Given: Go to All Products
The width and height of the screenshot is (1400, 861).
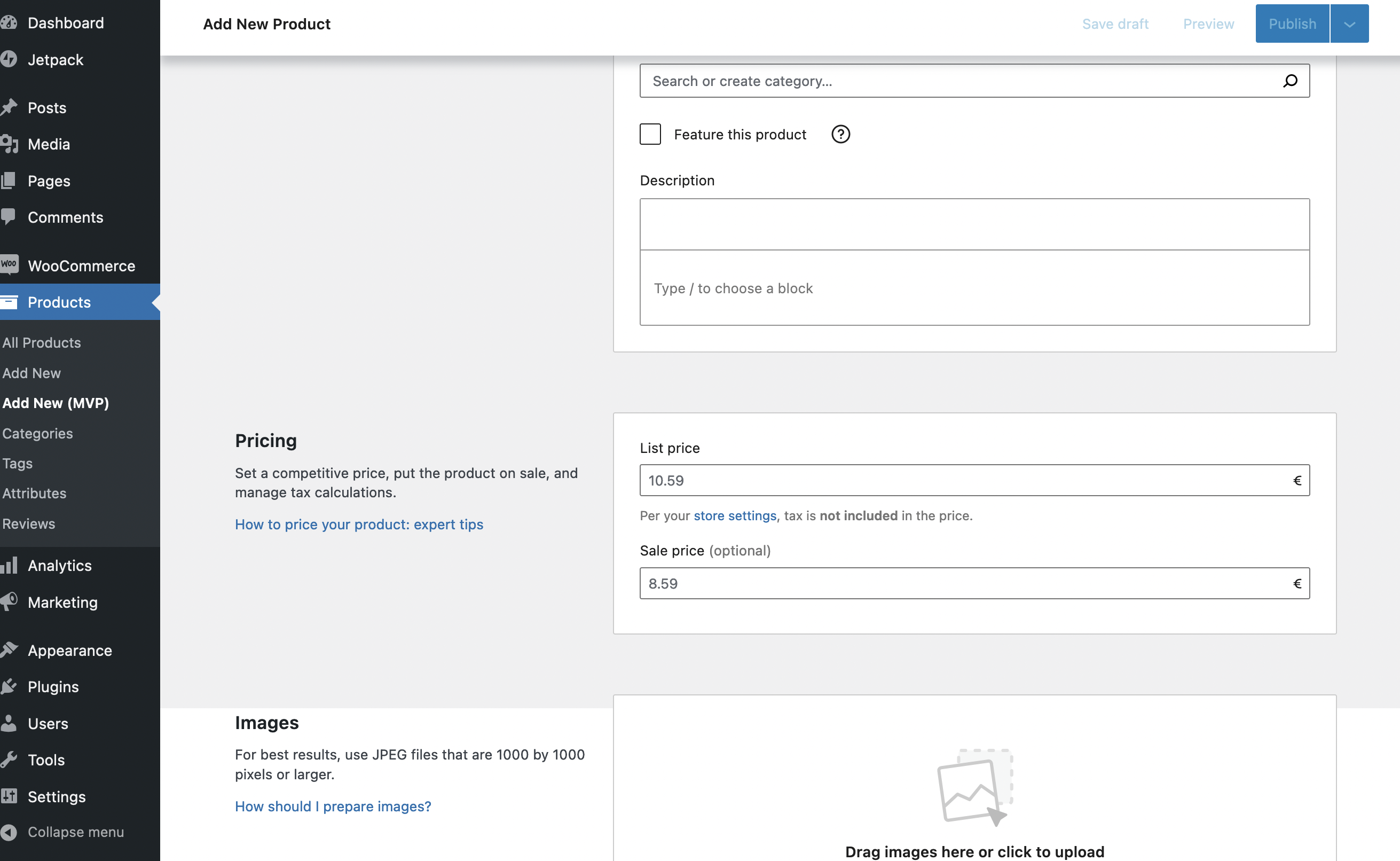Looking at the screenshot, I should tap(42, 342).
